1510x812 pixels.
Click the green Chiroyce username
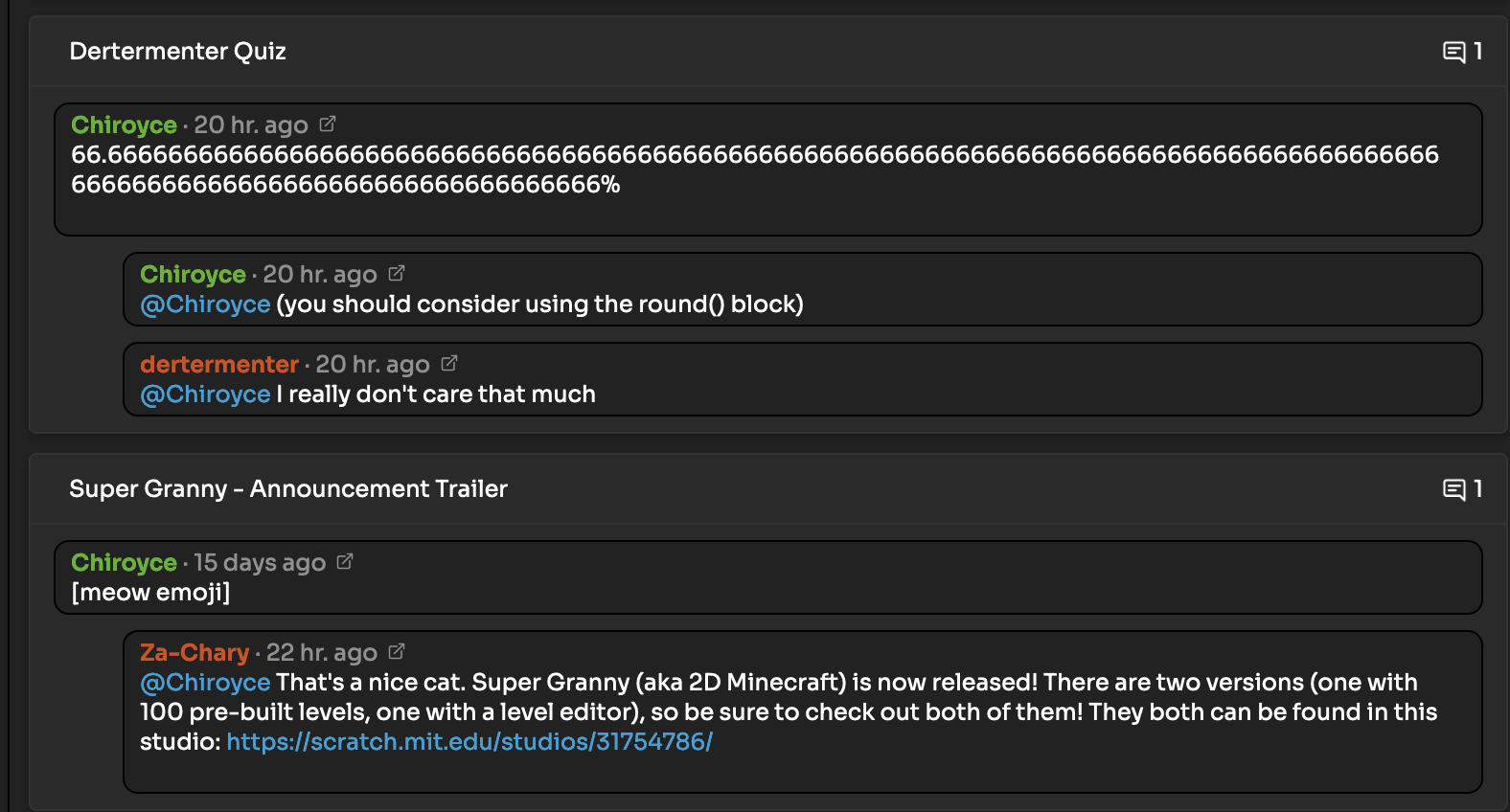[123, 124]
